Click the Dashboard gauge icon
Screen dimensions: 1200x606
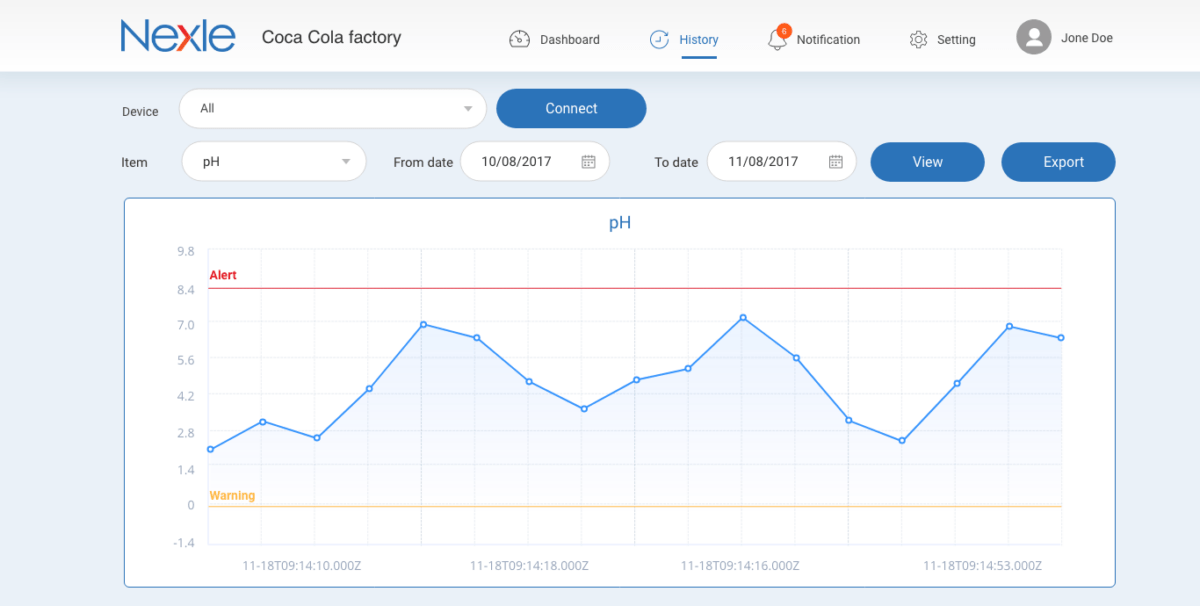tap(519, 39)
